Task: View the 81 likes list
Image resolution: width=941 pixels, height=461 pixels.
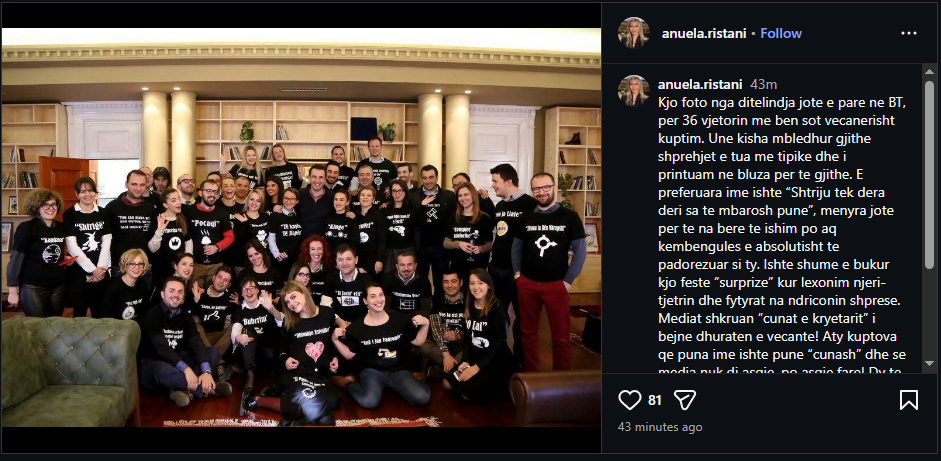Action: (x=655, y=400)
